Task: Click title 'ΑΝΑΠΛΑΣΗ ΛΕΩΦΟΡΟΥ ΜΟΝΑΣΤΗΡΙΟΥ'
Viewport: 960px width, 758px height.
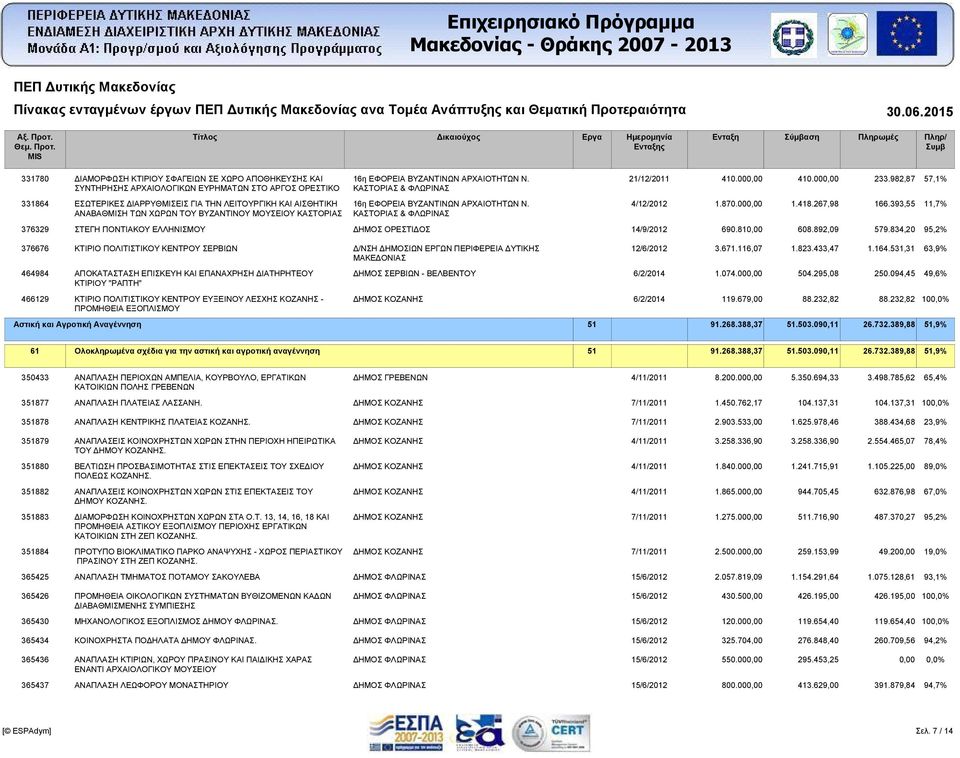Action: [x=151, y=685]
